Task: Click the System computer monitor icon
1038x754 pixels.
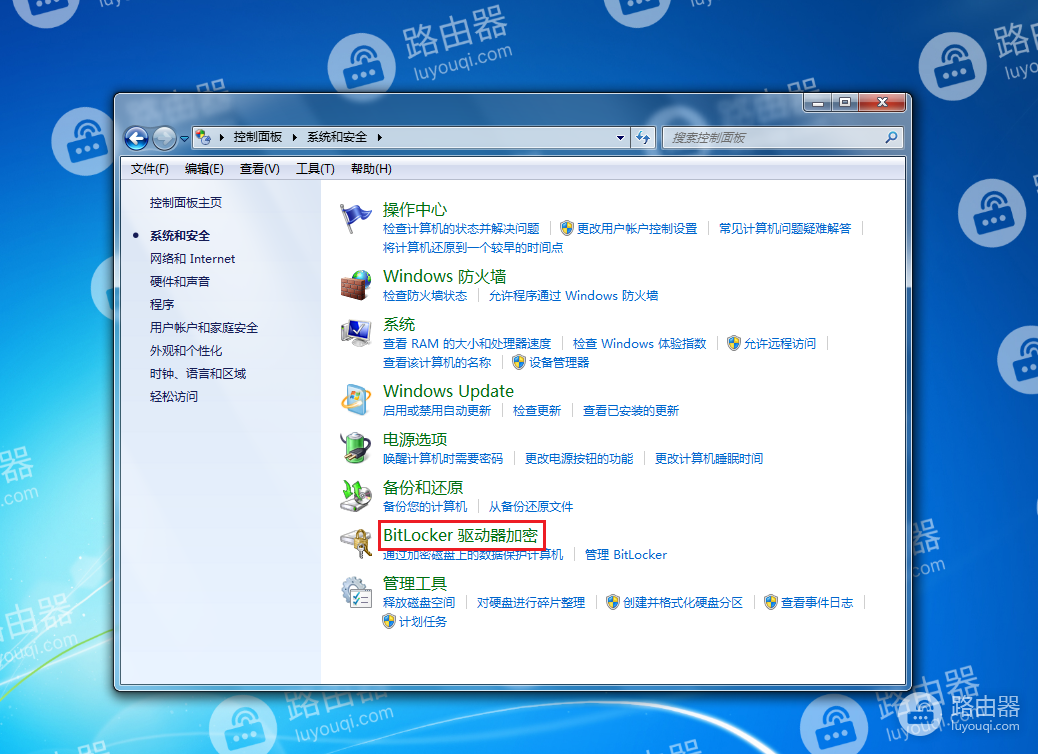Action: click(356, 333)
